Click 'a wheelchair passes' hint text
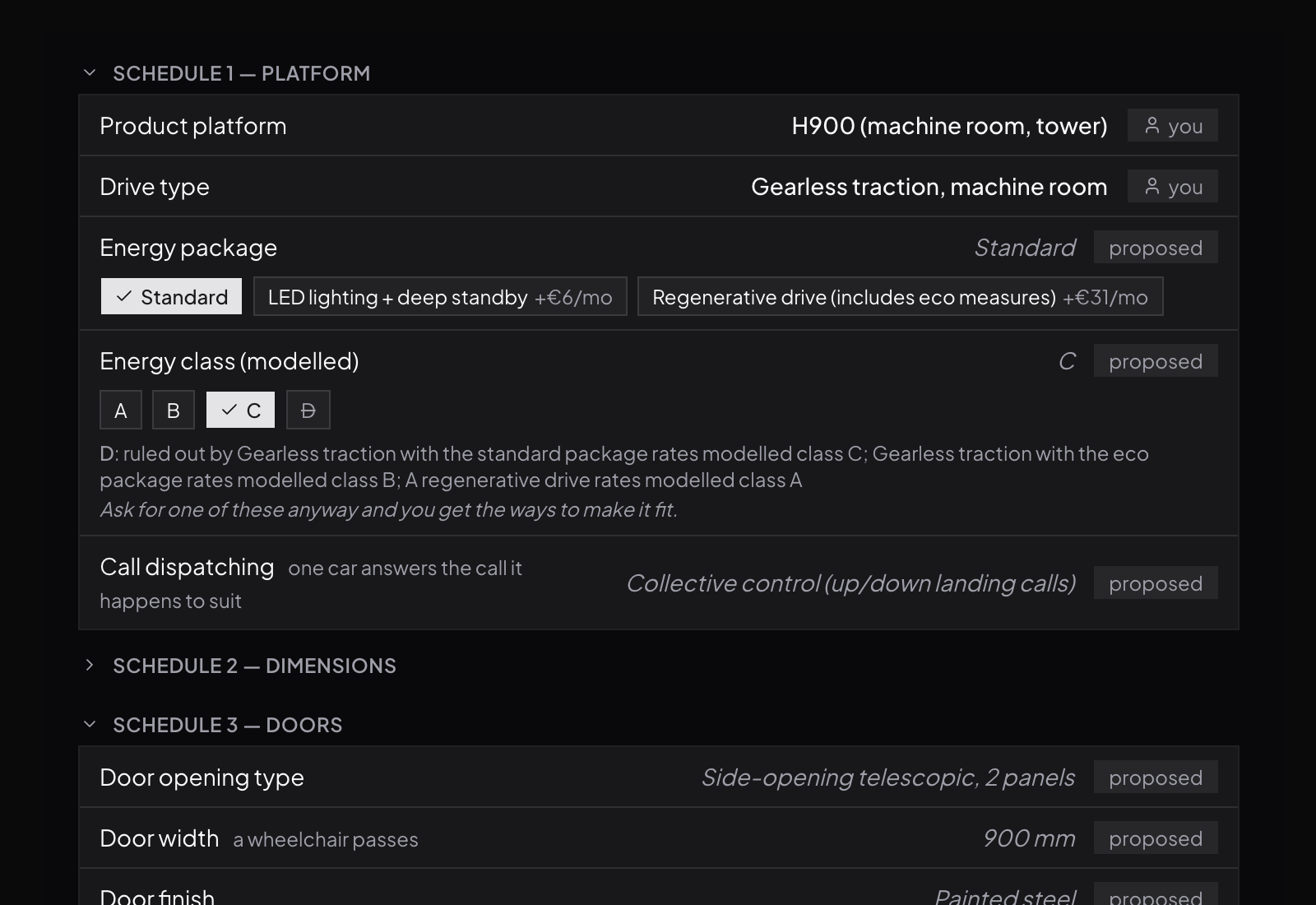The image size is (1316, 905). [x=326, y=839]
